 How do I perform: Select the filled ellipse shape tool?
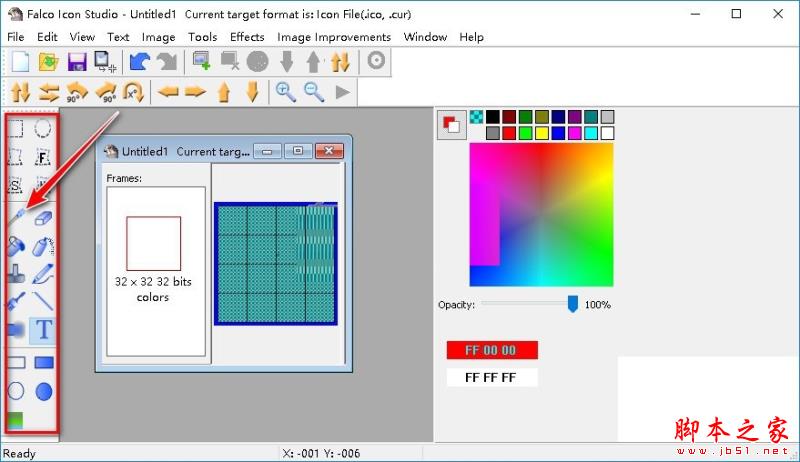click(x=44, y=392)
